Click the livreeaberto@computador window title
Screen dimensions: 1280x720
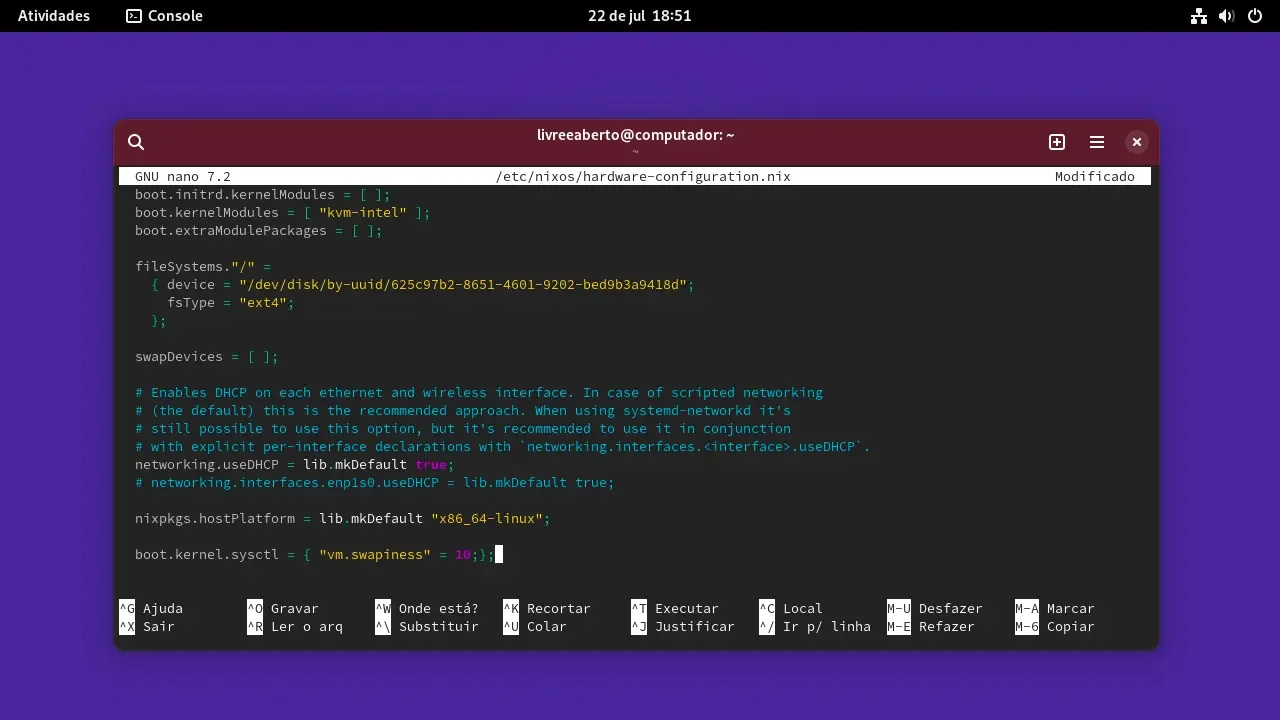click(636, 135)
